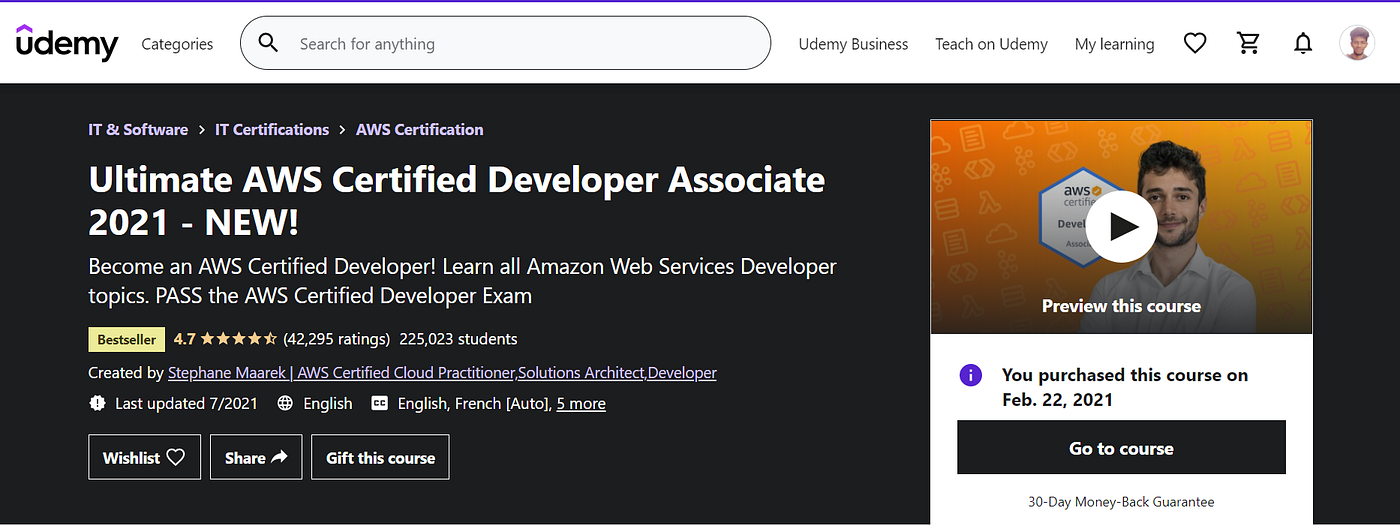Click the closed captions icon
The height and width of the screenshot is (526, 1400).
(379, 403)
